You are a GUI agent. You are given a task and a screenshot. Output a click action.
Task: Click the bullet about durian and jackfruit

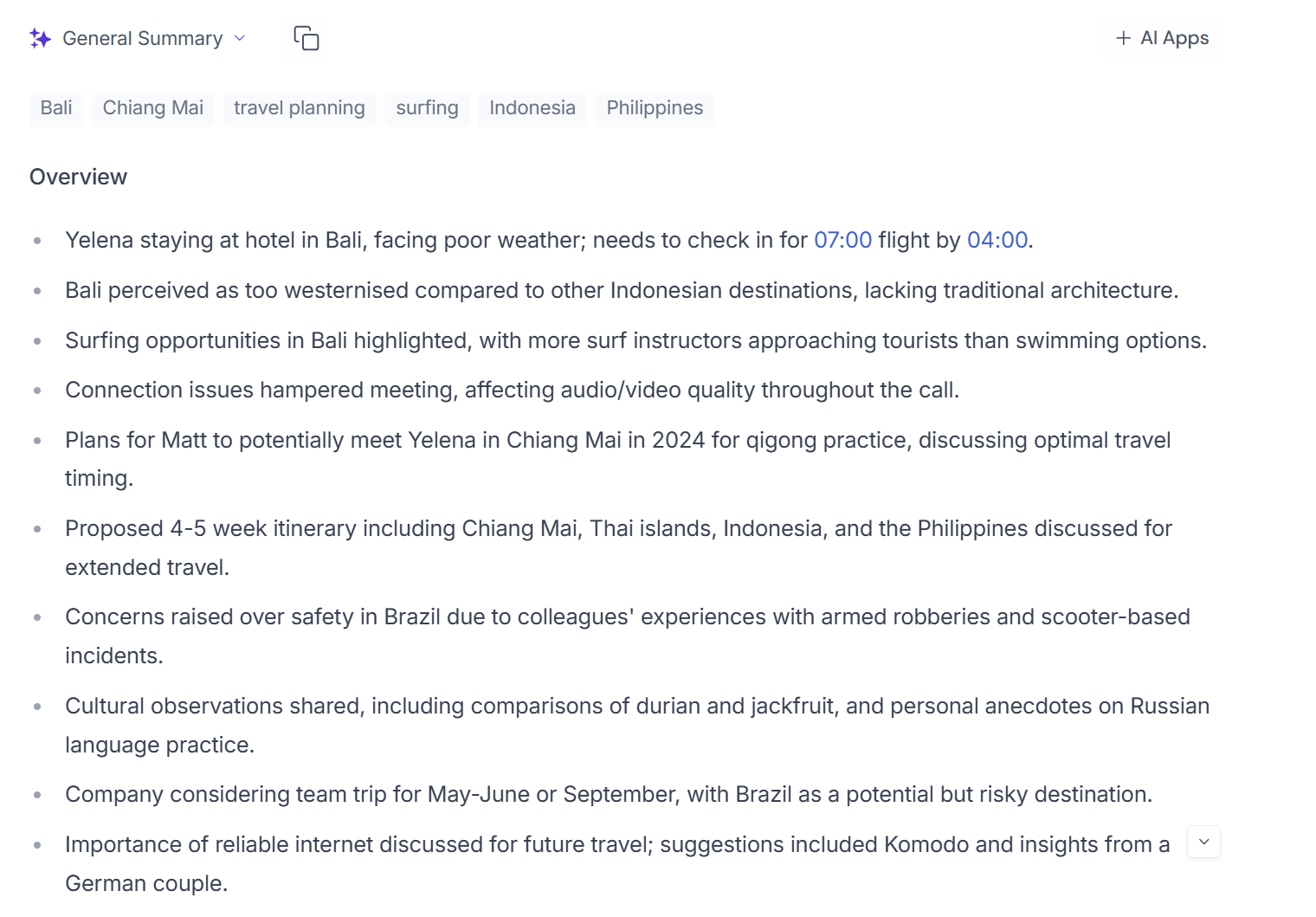(x=637, y=726)
